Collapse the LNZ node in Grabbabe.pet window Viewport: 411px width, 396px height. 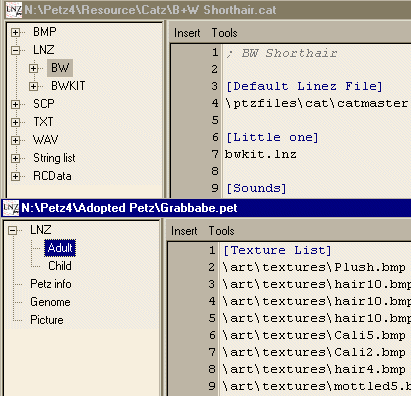click(13, 230)
